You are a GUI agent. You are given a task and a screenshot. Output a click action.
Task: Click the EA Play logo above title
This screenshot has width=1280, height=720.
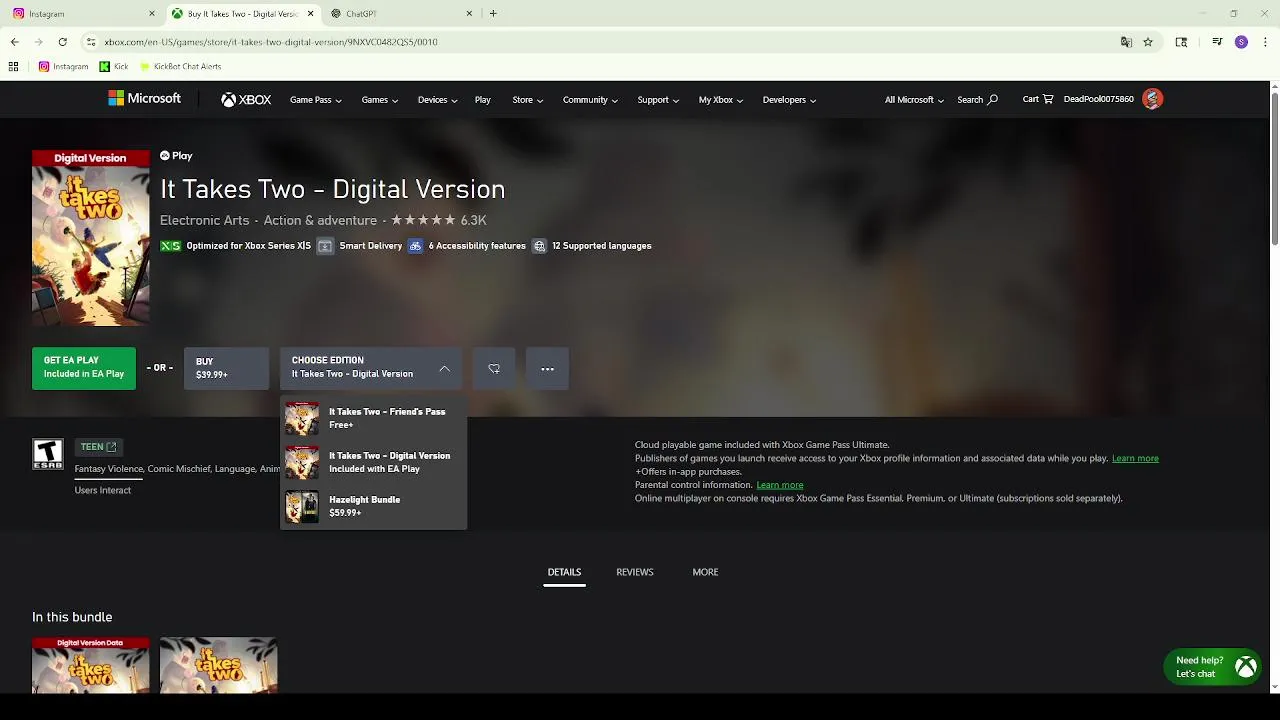click(x=176, y=156)
